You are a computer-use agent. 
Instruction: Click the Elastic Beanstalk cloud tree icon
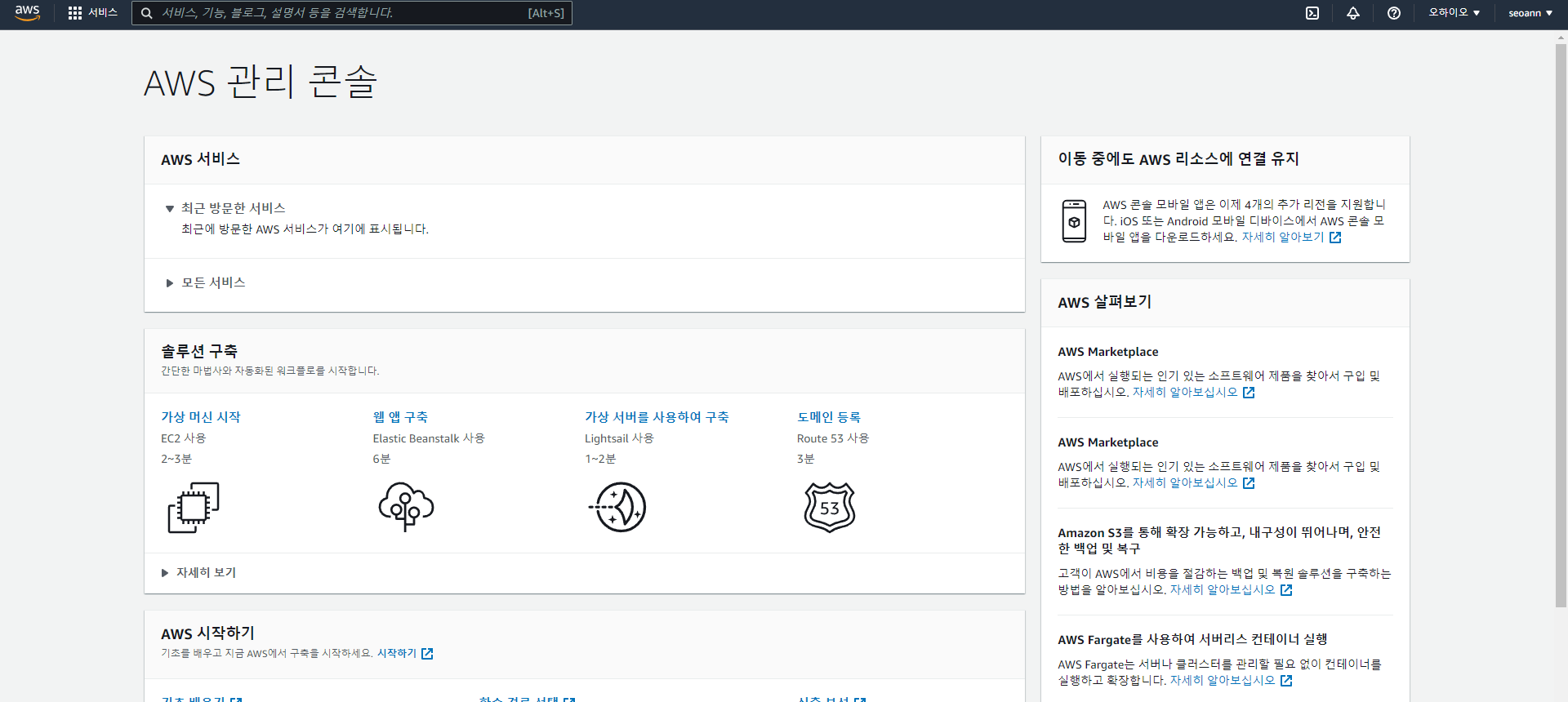[x=406, y=507]
